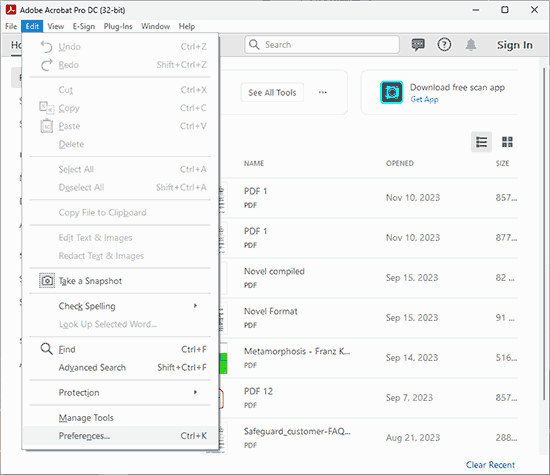Open the File menu
550x475 pixels.
11,26
